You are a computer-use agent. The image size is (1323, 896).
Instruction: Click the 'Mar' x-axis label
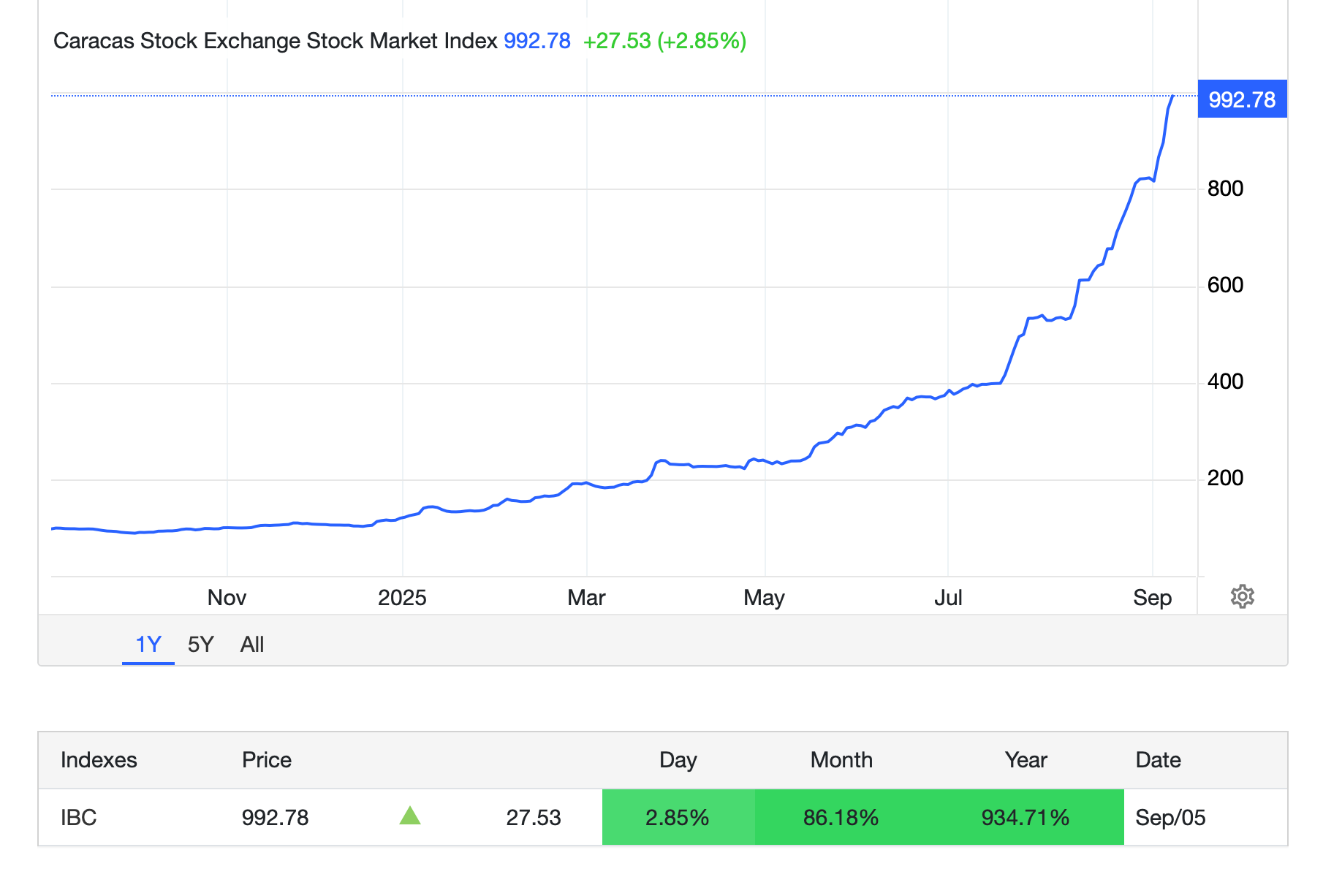point(586,597)
